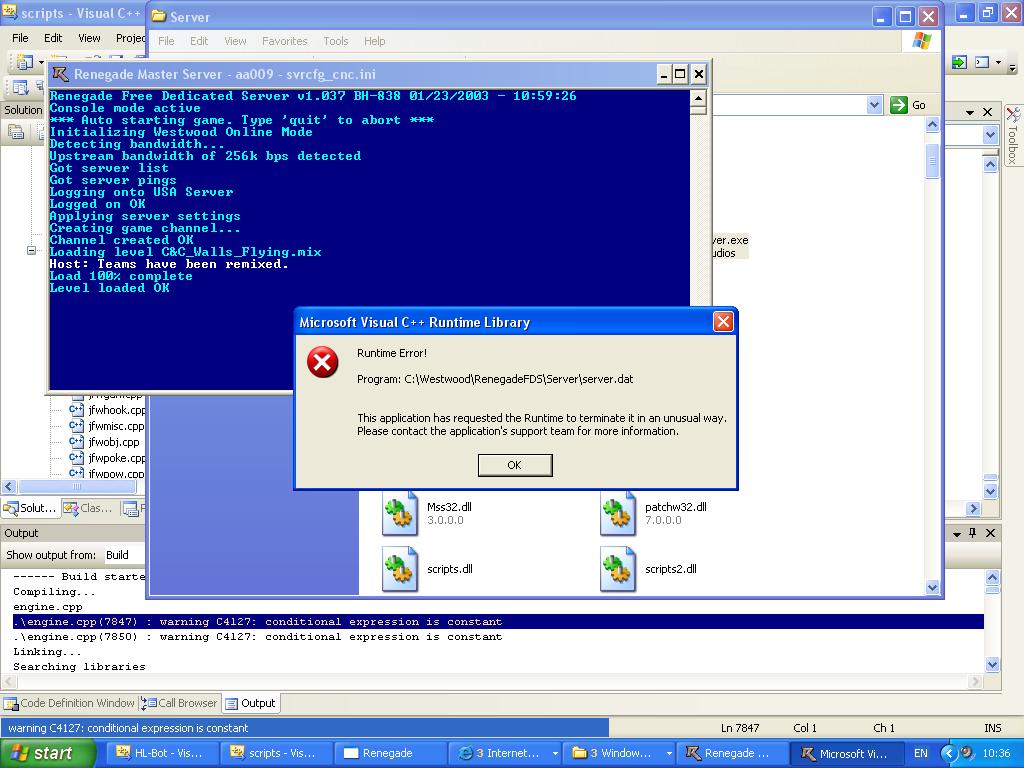This screenshot has width=1024, height=768.
Task: Click OK in the Runtime Error dialog
Action: click(x=514, y=465)
